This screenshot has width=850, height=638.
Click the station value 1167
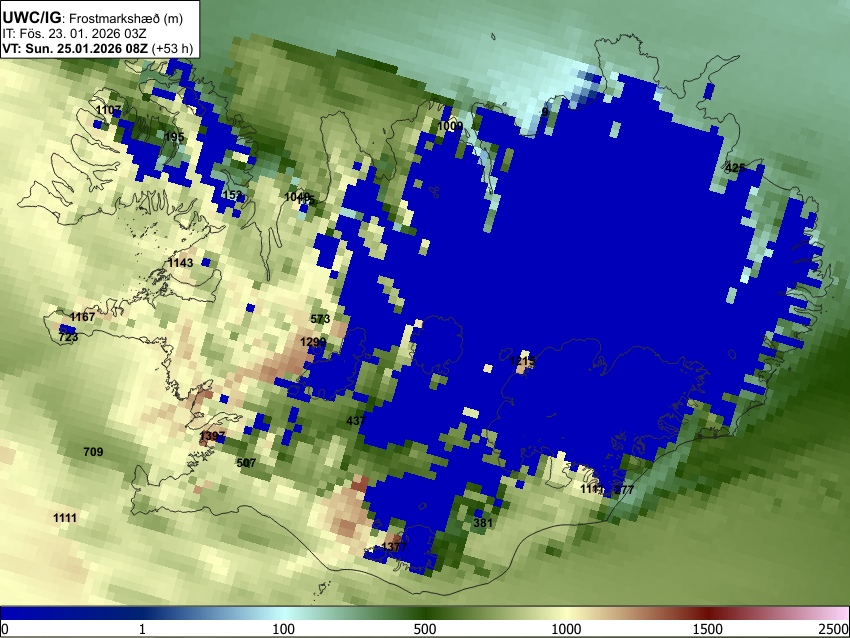tap(82, 317)
